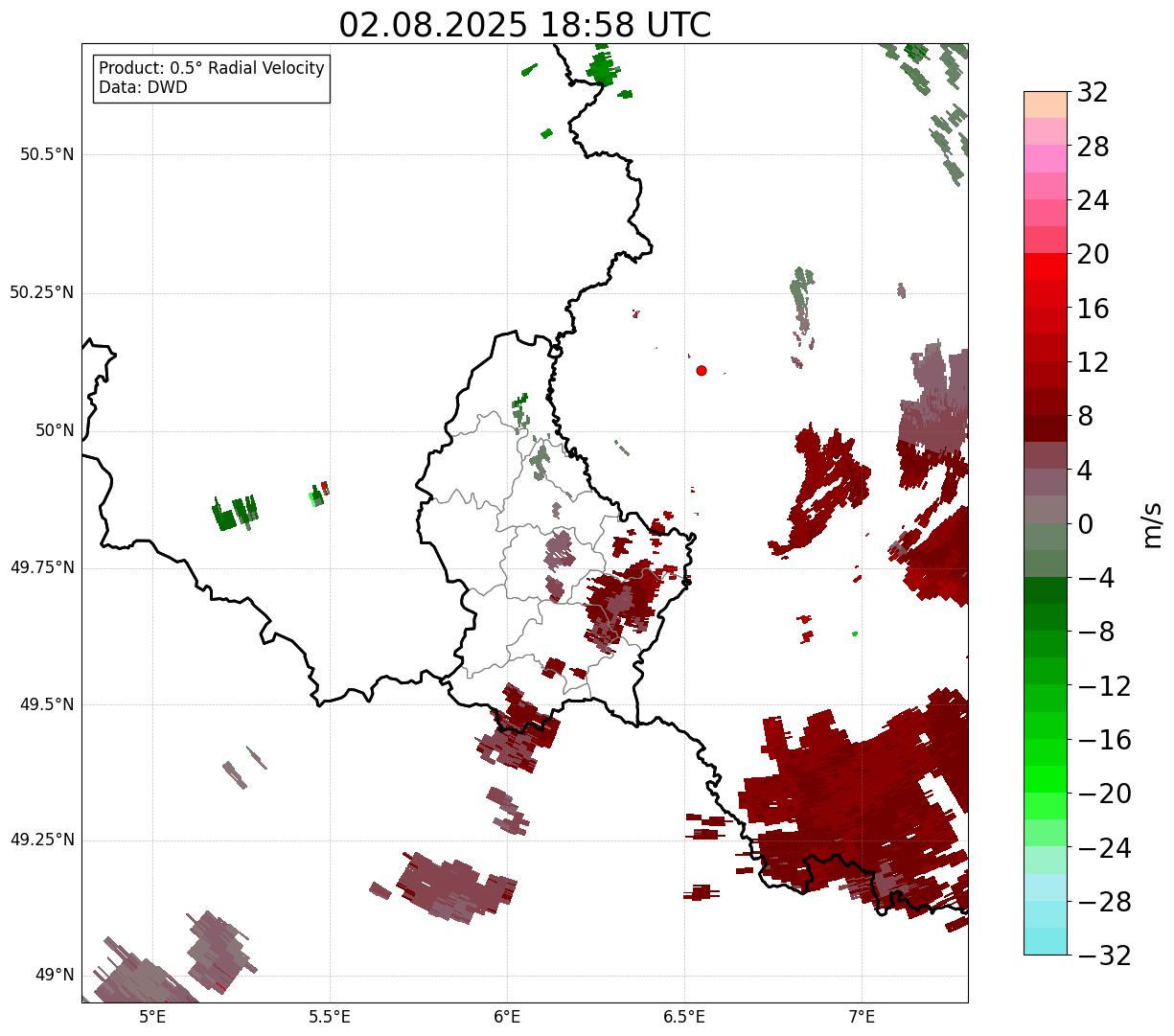Click the 'm/s' colorbar unit label
The image size is (1174, 1036).
[x=1153, y=524]
